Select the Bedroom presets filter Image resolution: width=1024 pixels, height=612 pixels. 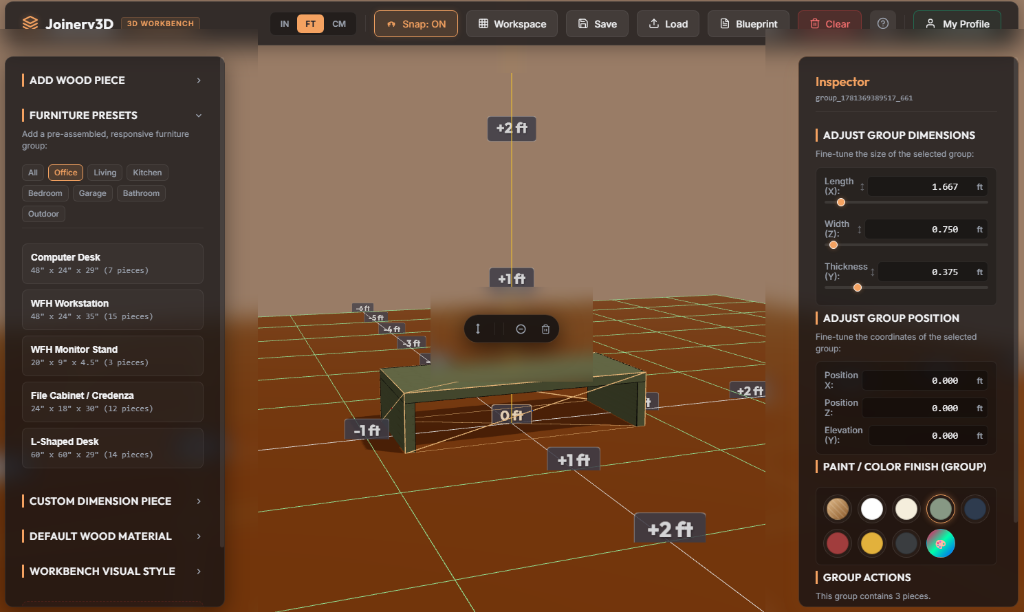click(x=45, y=193)
